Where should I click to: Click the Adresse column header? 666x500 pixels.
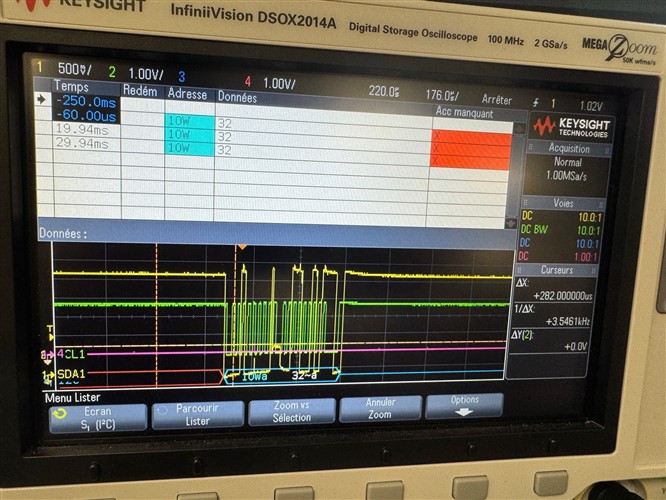coord(187,94)
